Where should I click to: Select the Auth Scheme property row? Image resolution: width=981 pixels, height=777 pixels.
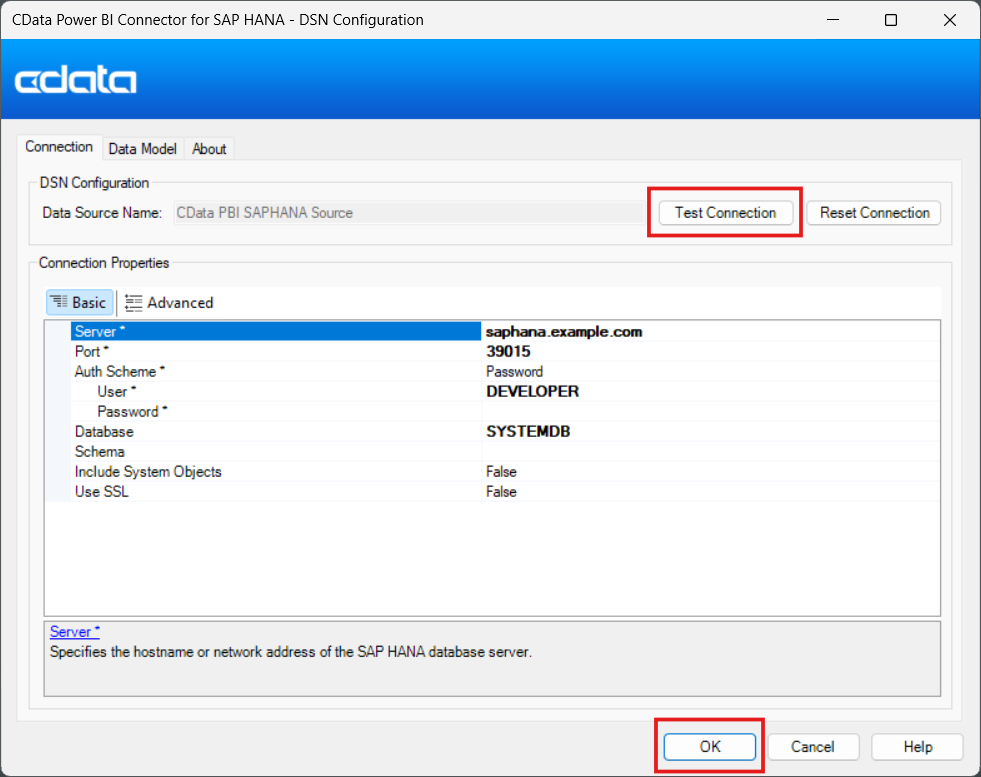[x=276, y=372]
